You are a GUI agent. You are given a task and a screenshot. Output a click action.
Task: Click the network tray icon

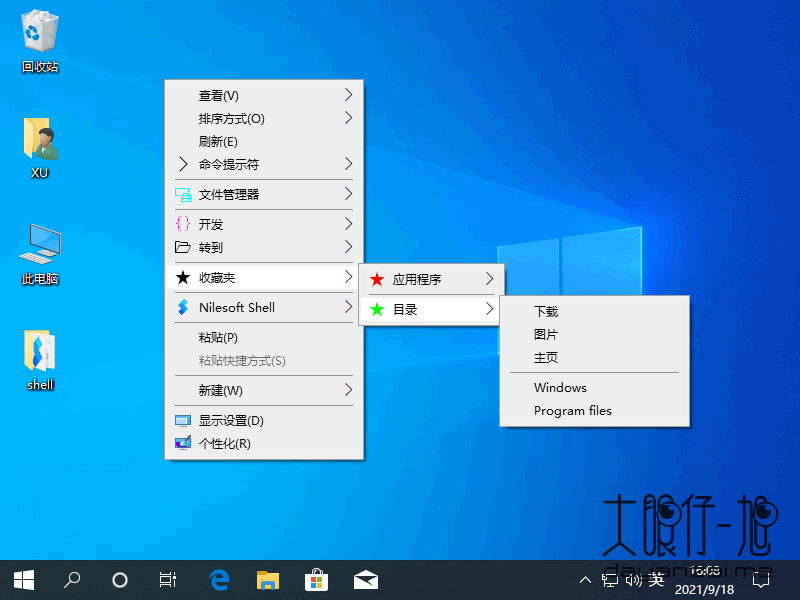point(610,580)
